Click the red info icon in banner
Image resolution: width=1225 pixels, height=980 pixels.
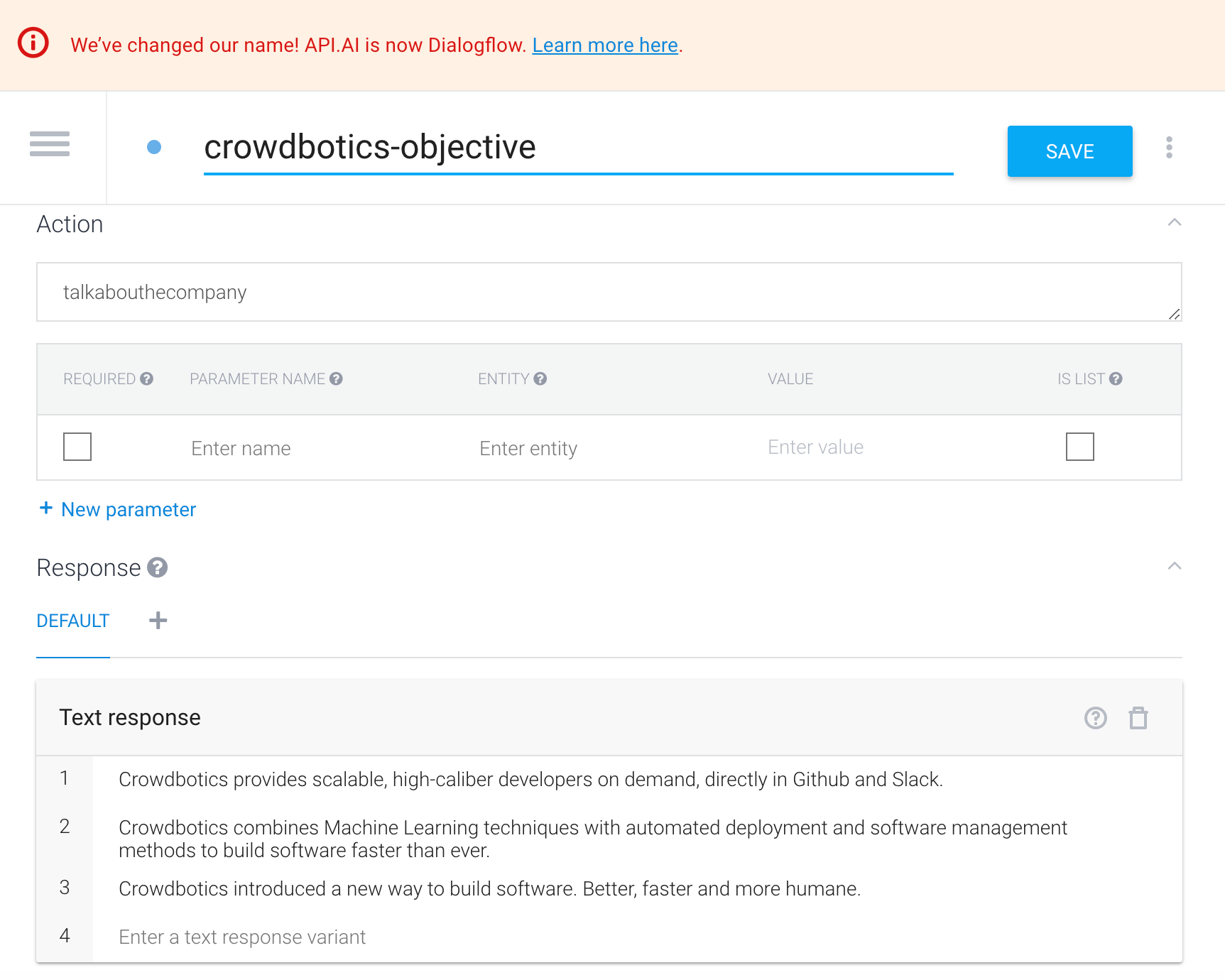click(x=33, y=43)
